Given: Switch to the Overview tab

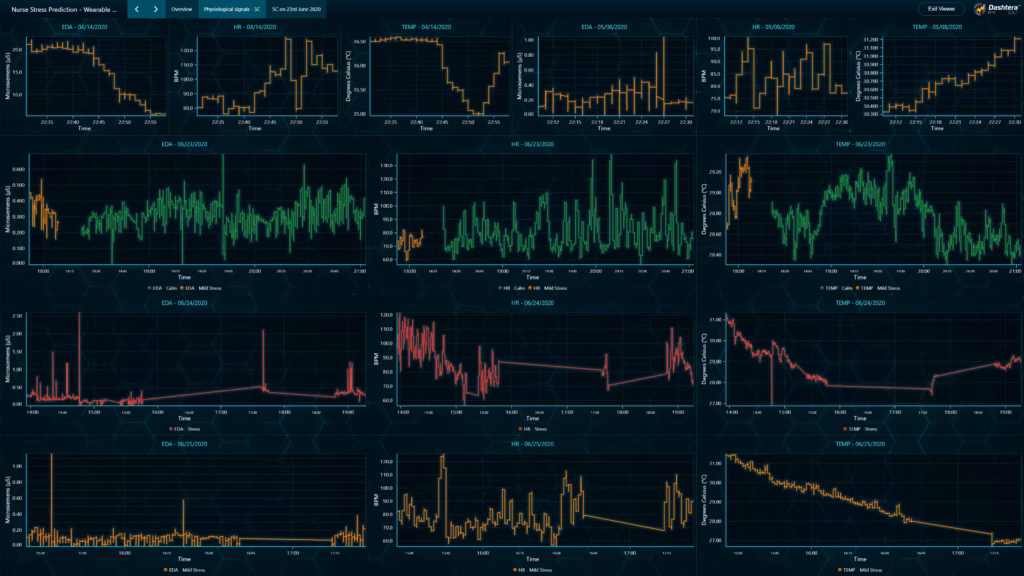Looking at the screenshot, I should pyautogui.click(x=181, y=9).
